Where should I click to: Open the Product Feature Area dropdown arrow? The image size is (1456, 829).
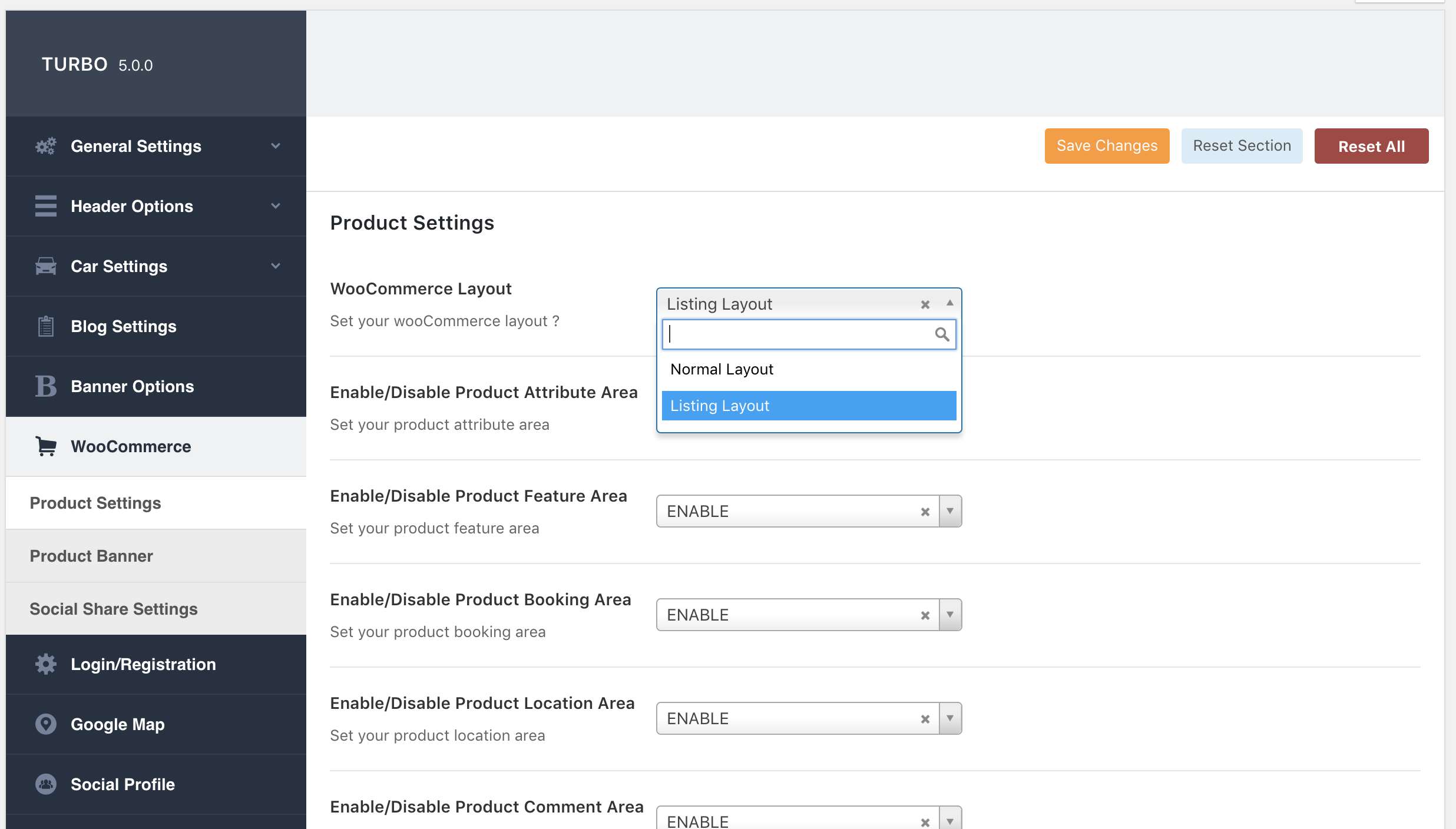click(x=950, y=511)
